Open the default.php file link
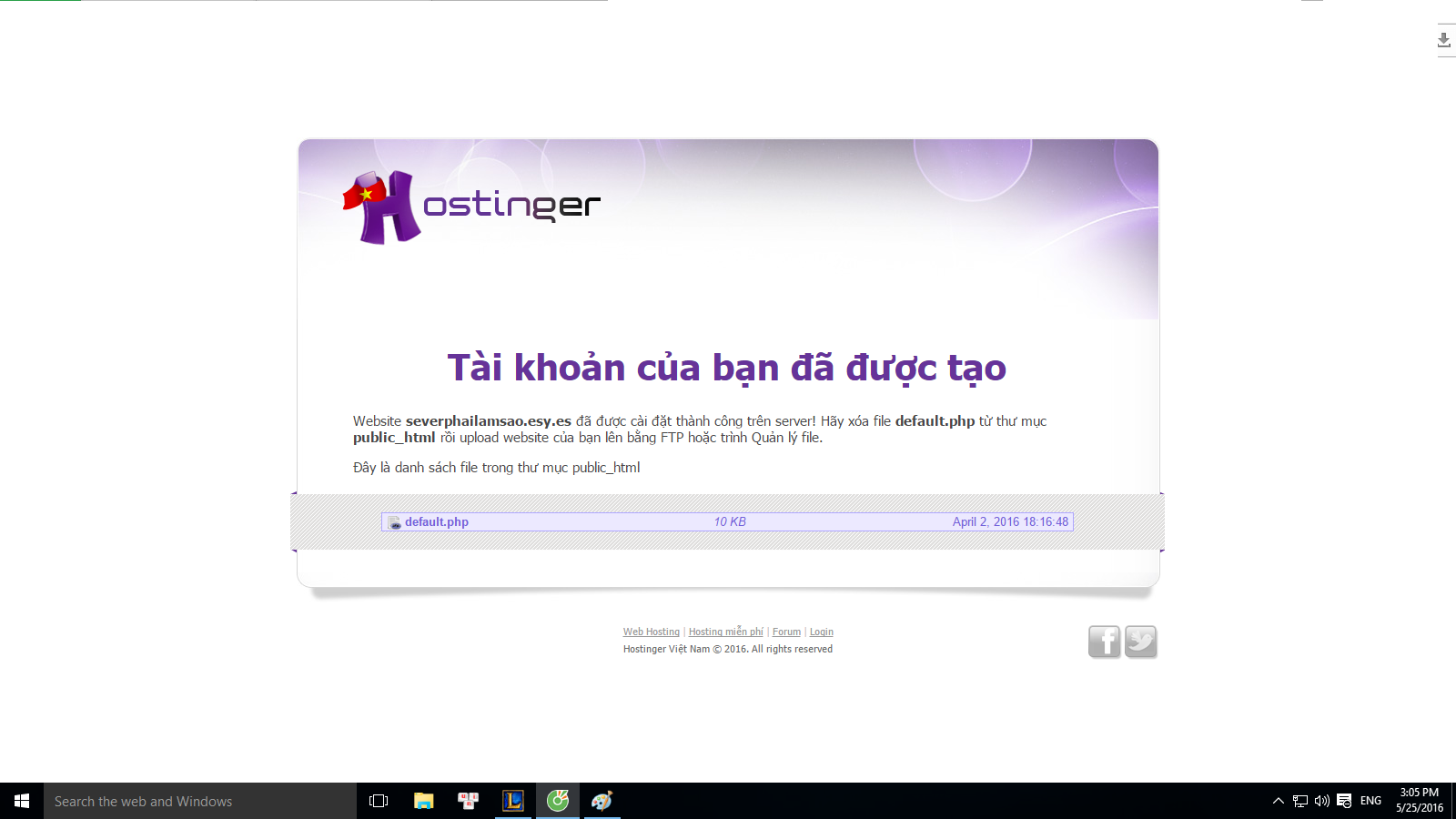Image resolution: width=1456 pixels, height=819 pixels. (437, 522)
